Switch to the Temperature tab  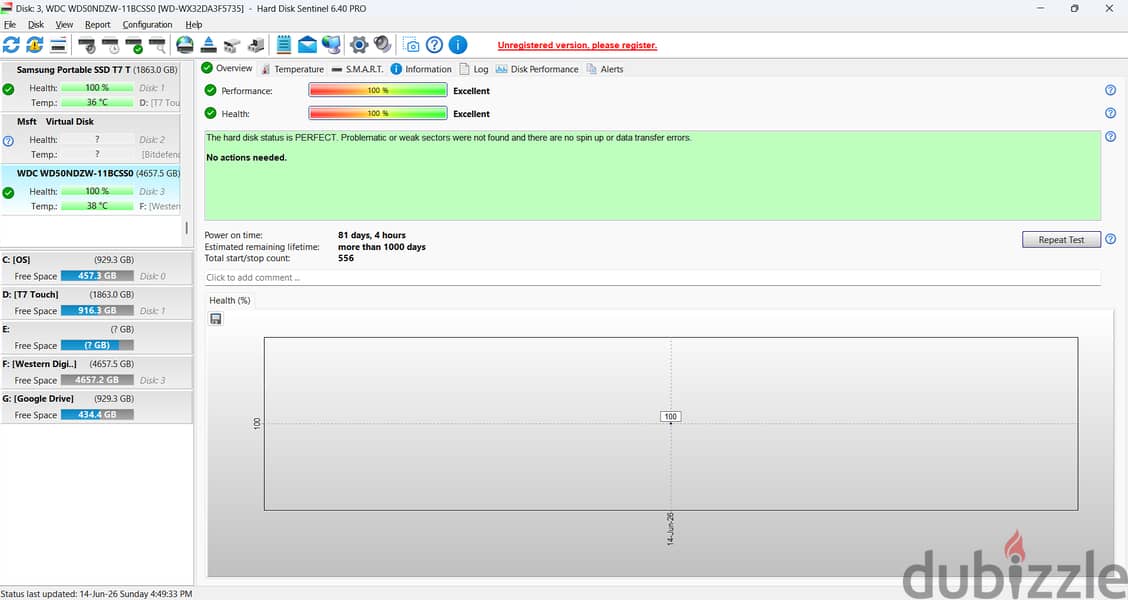click(x=292, y=69)
